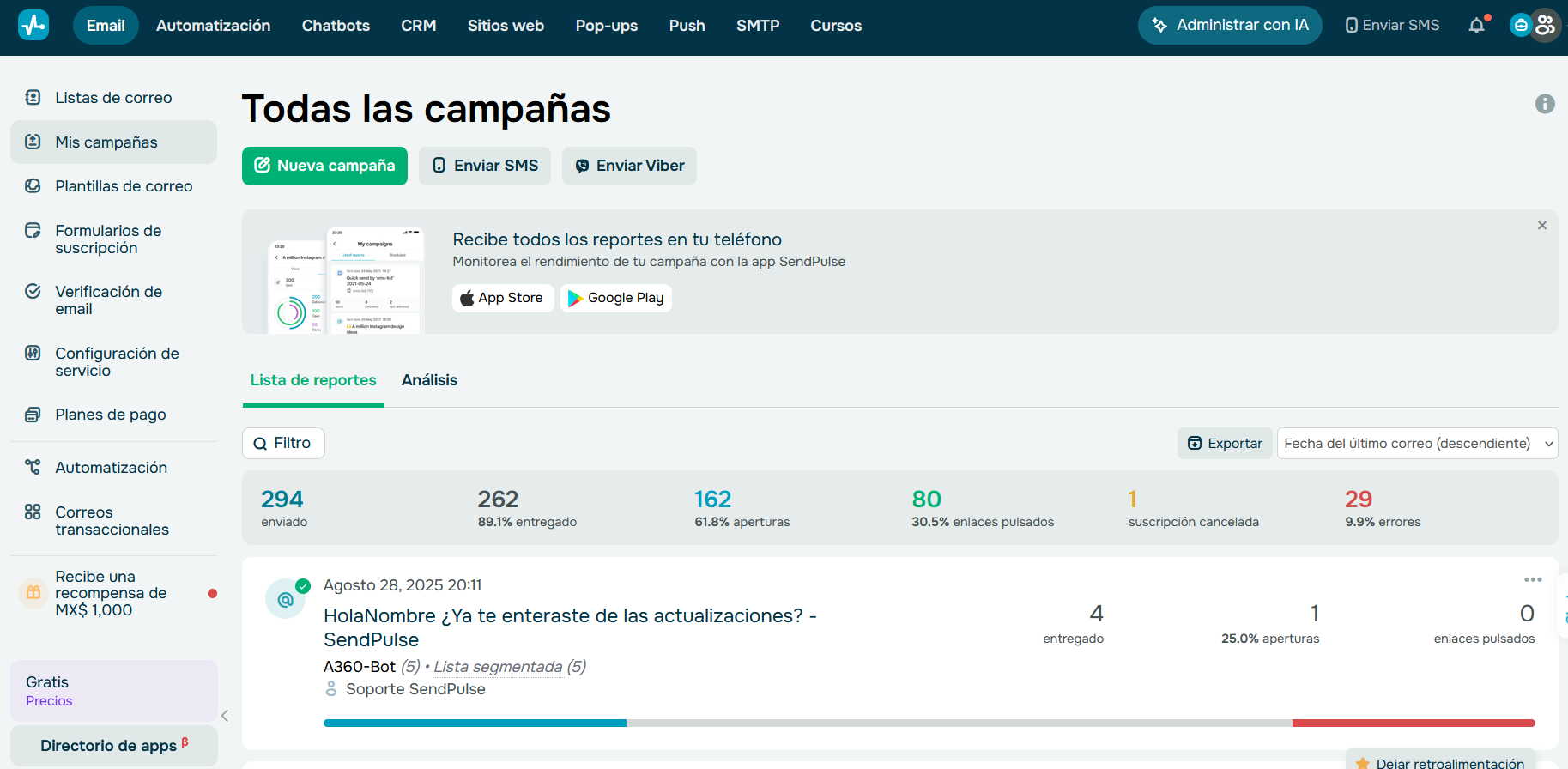Select the Lista de reportes tab
The image size is (1568, 769).
[313, 380]
